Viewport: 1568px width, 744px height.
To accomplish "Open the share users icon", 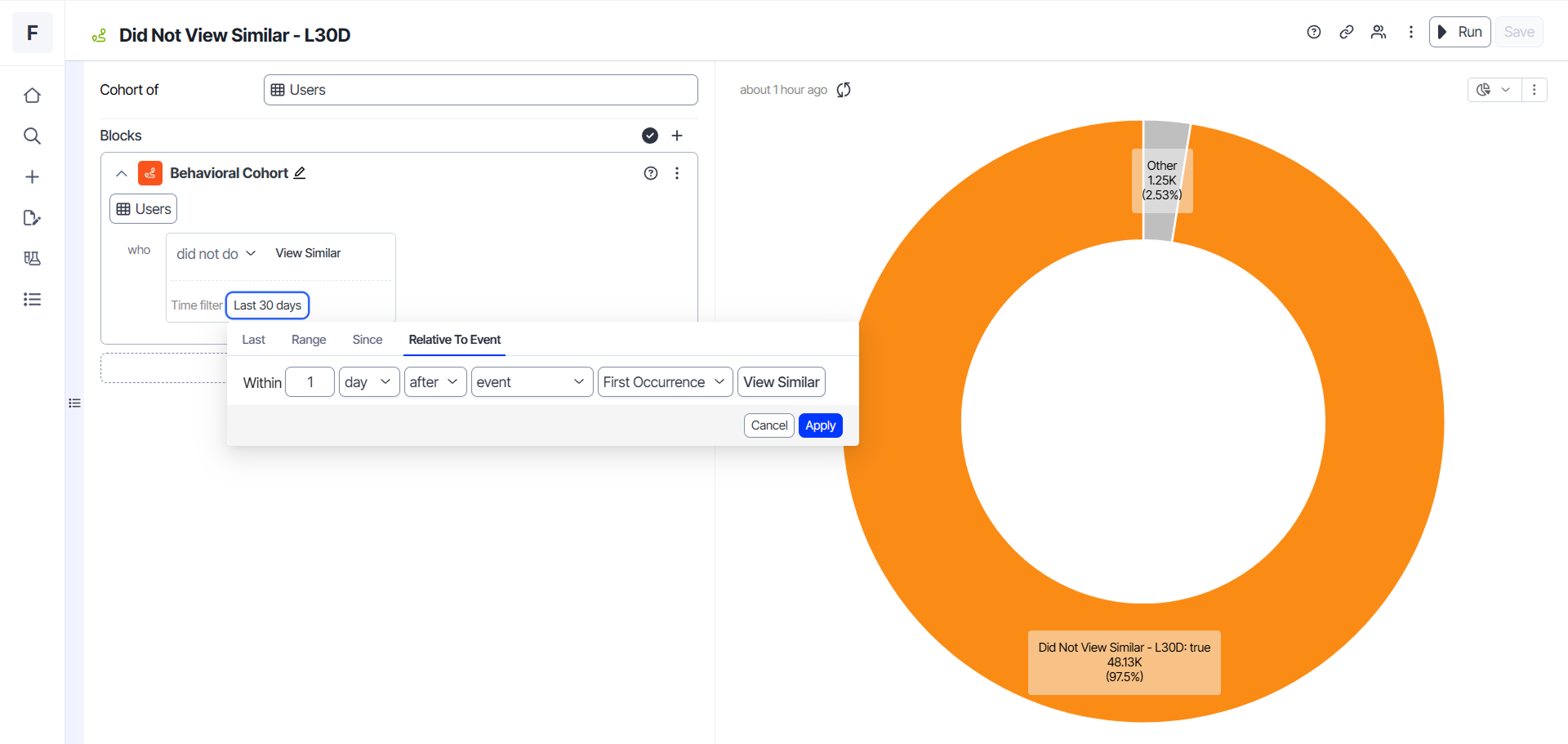I will (1379, 32).
